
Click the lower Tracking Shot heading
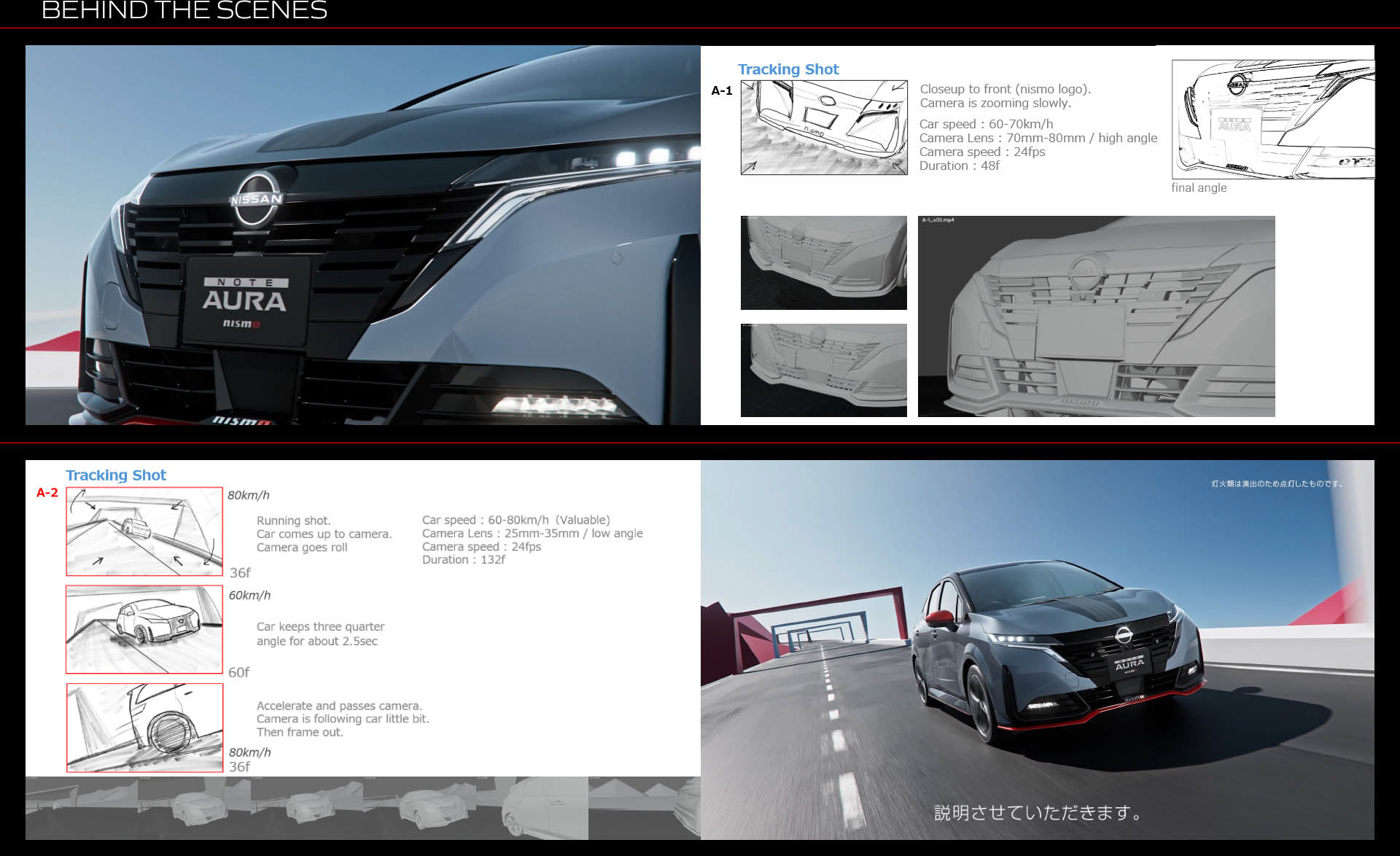[x=116, y=475]
